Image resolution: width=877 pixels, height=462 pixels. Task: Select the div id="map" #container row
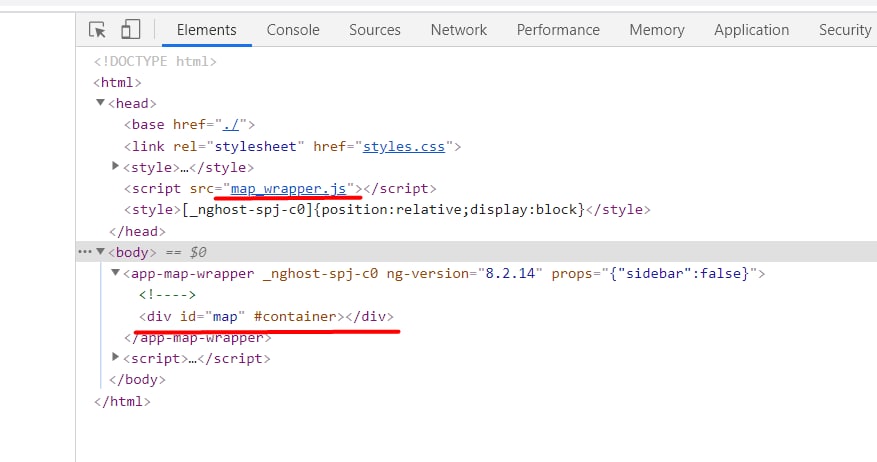[x=266, y=317]
